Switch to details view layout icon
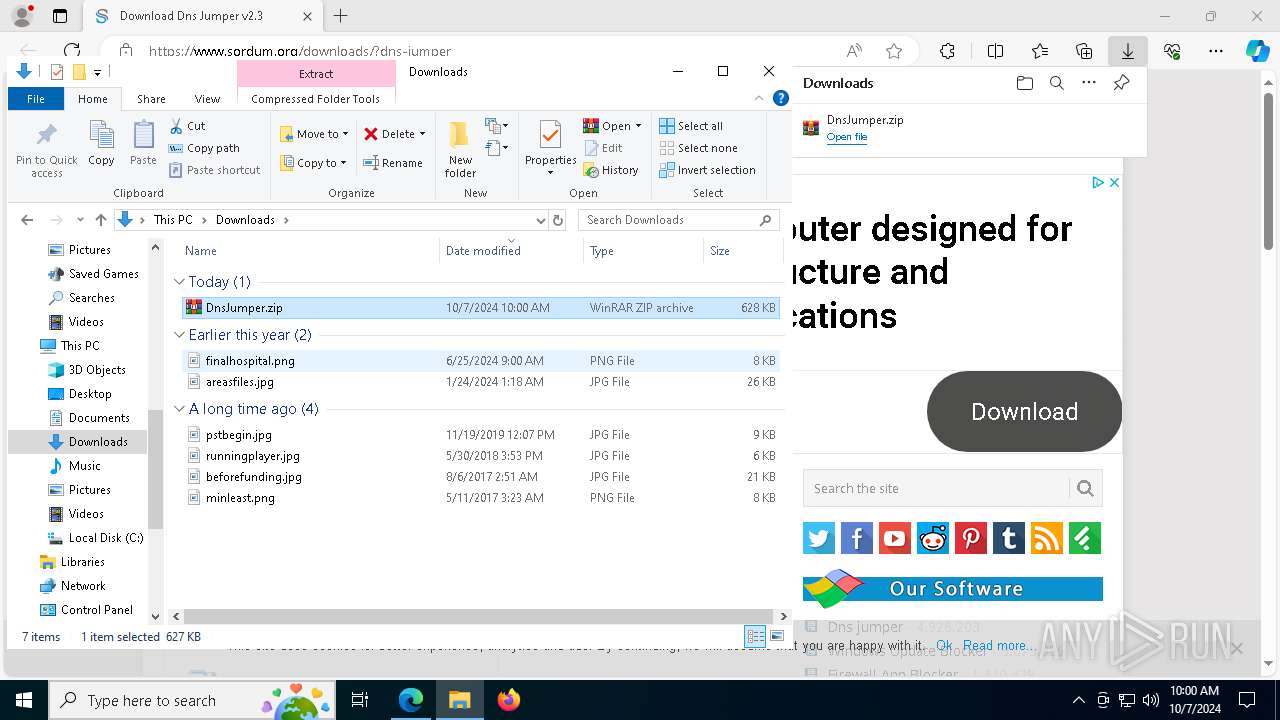 (756, 636)
